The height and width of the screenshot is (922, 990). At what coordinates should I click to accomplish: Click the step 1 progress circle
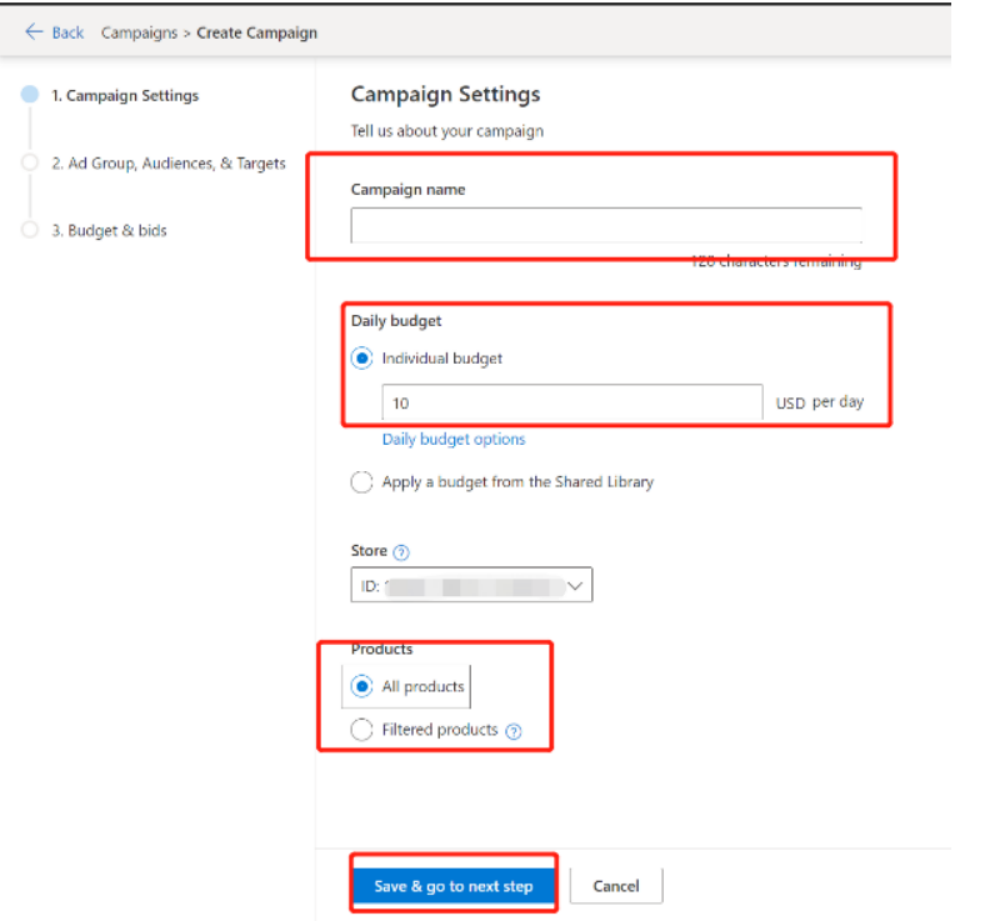pyautogui.click(x=30, y=94)
